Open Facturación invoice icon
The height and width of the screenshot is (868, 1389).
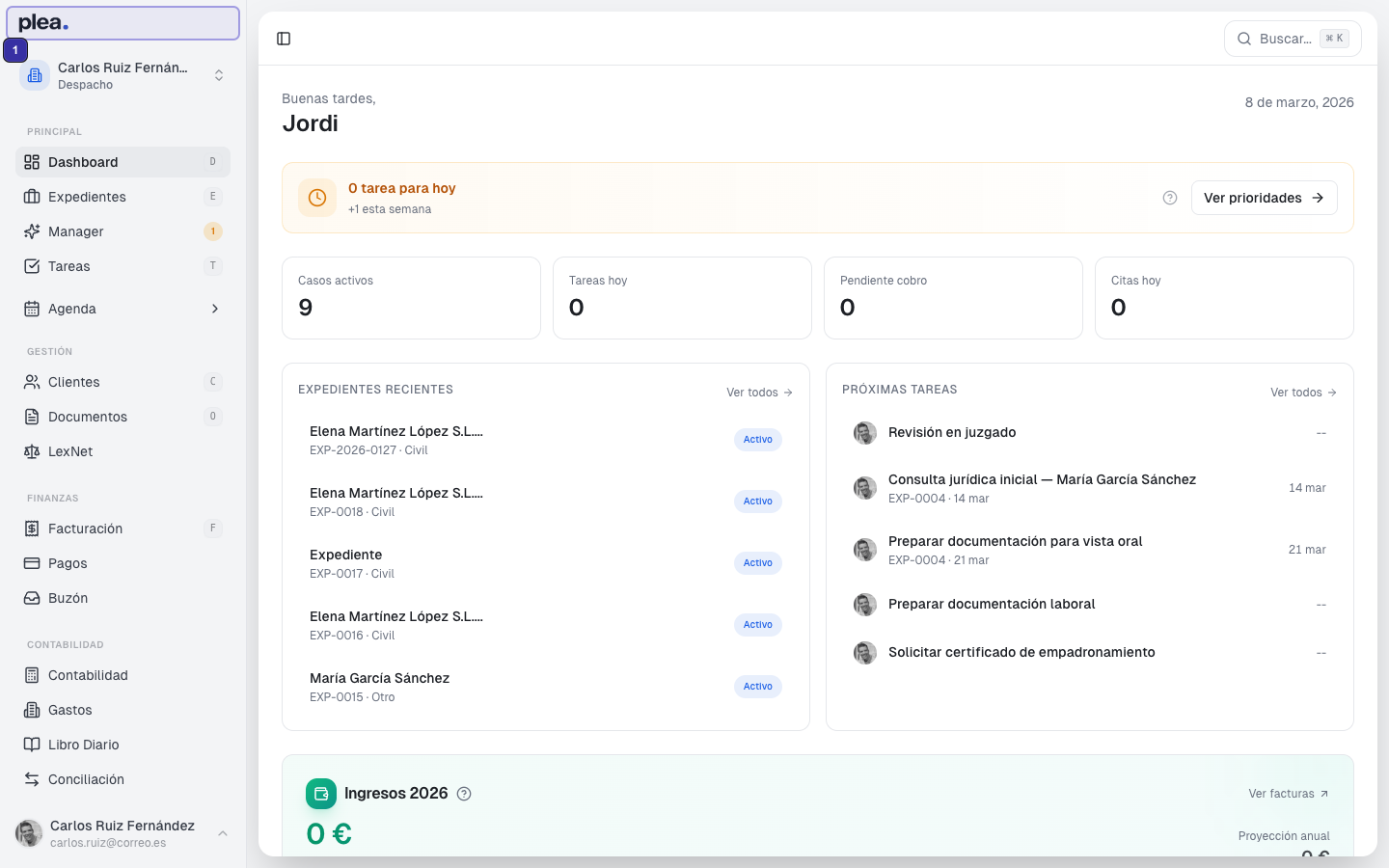(x=32, y=529)
